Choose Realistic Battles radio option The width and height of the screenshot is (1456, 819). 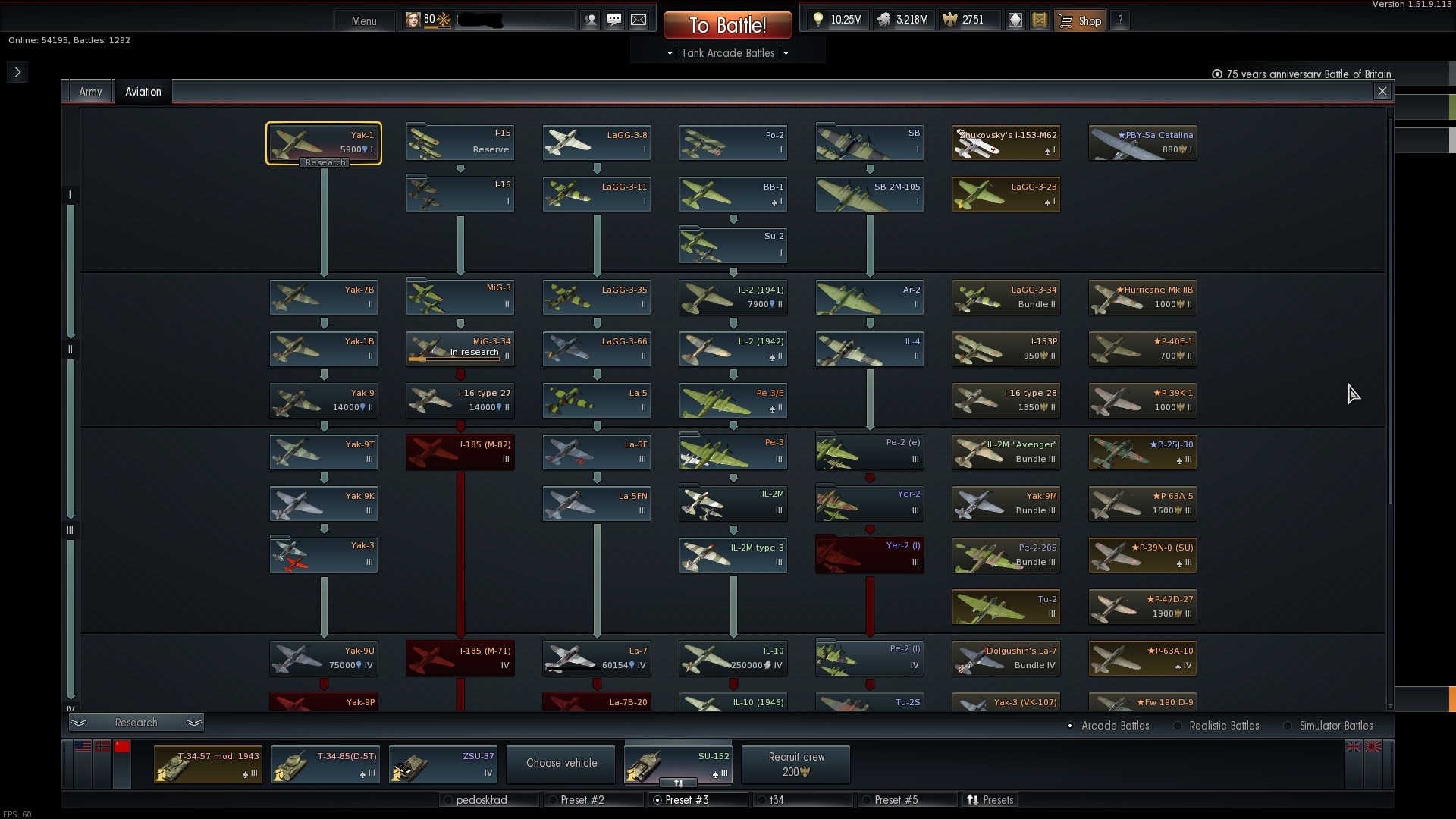click(x=1178, y=726)
